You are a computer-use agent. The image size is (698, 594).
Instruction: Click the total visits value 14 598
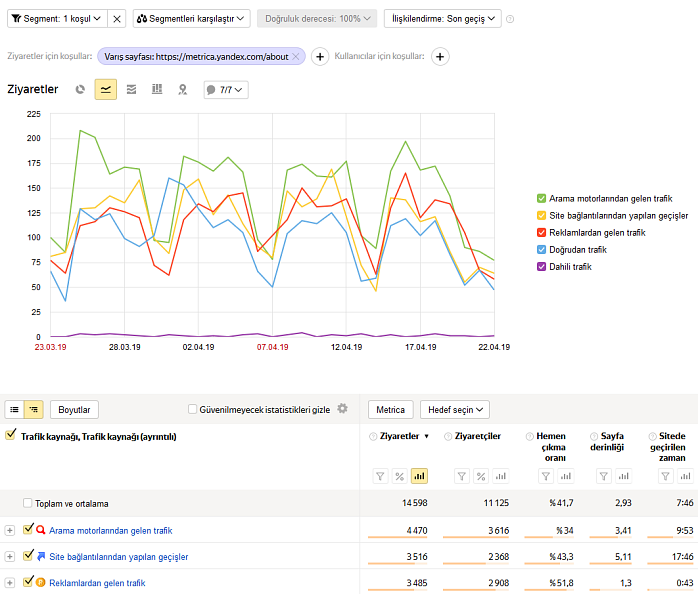[x=414, y=503]
